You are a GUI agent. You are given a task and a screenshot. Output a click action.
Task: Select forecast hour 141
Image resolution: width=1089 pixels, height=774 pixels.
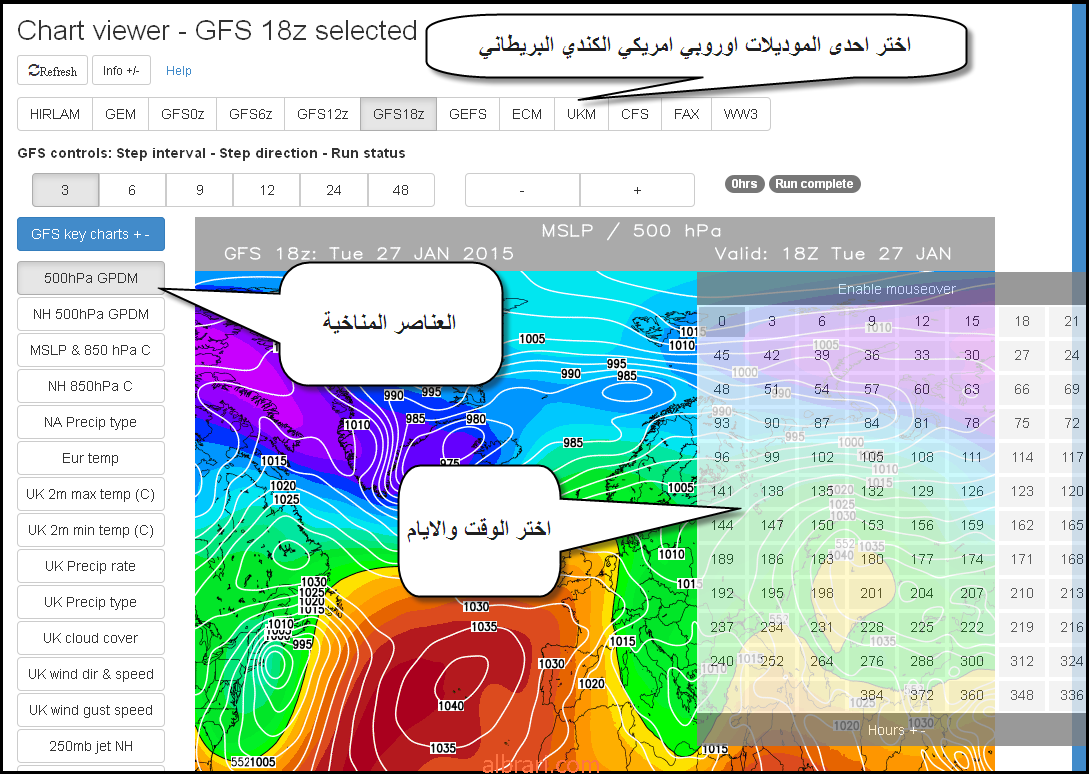pyautogui.click(x=722, y=491)
